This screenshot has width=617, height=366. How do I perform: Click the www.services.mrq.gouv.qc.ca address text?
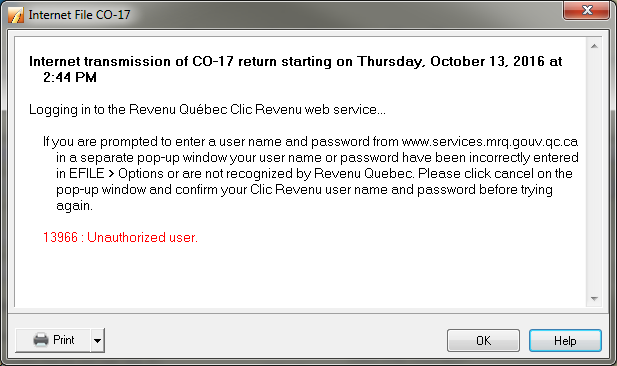click(490, 142)
